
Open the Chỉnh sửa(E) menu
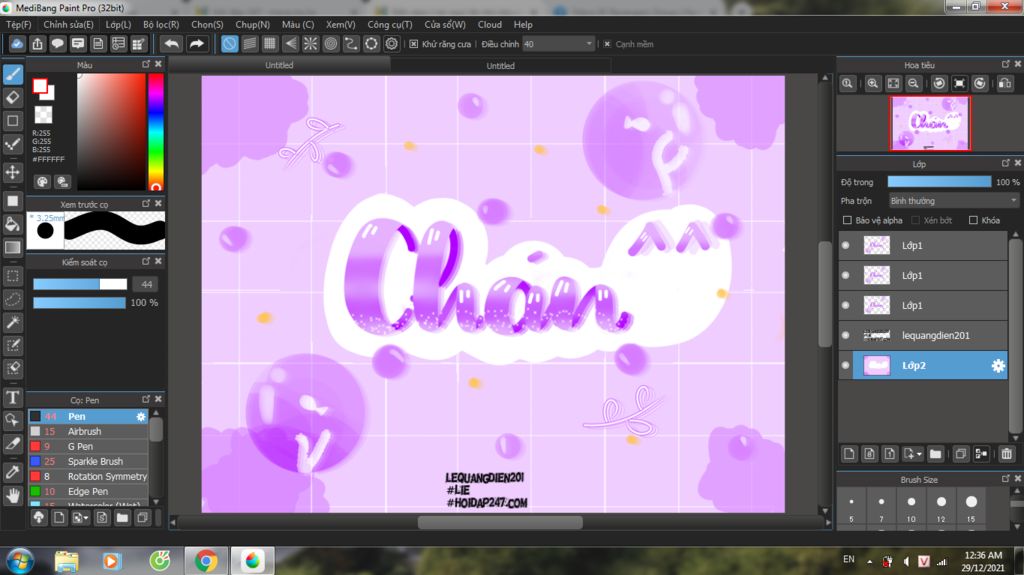68,24
